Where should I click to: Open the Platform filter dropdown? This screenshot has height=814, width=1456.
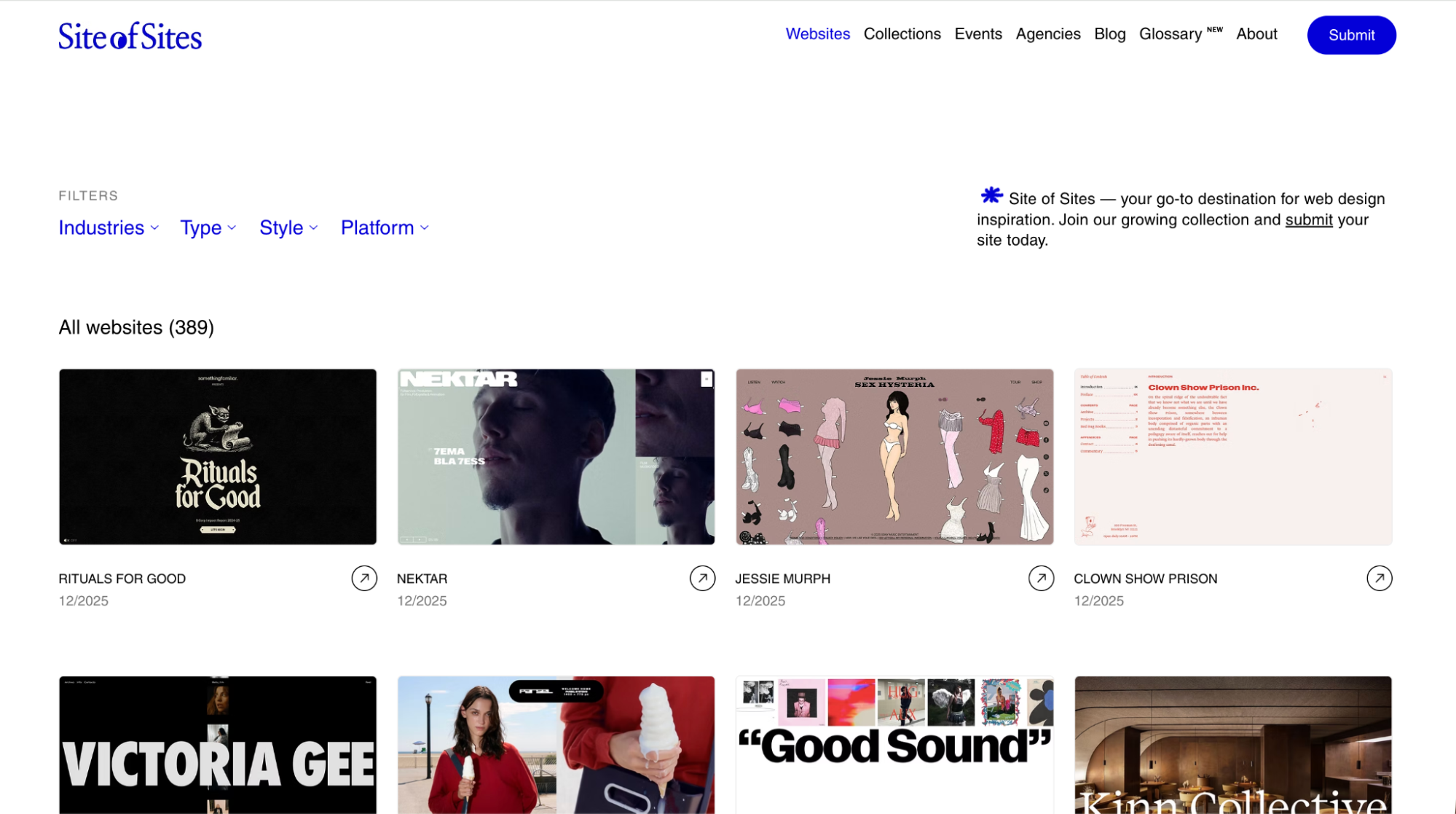tap(384, 227)
